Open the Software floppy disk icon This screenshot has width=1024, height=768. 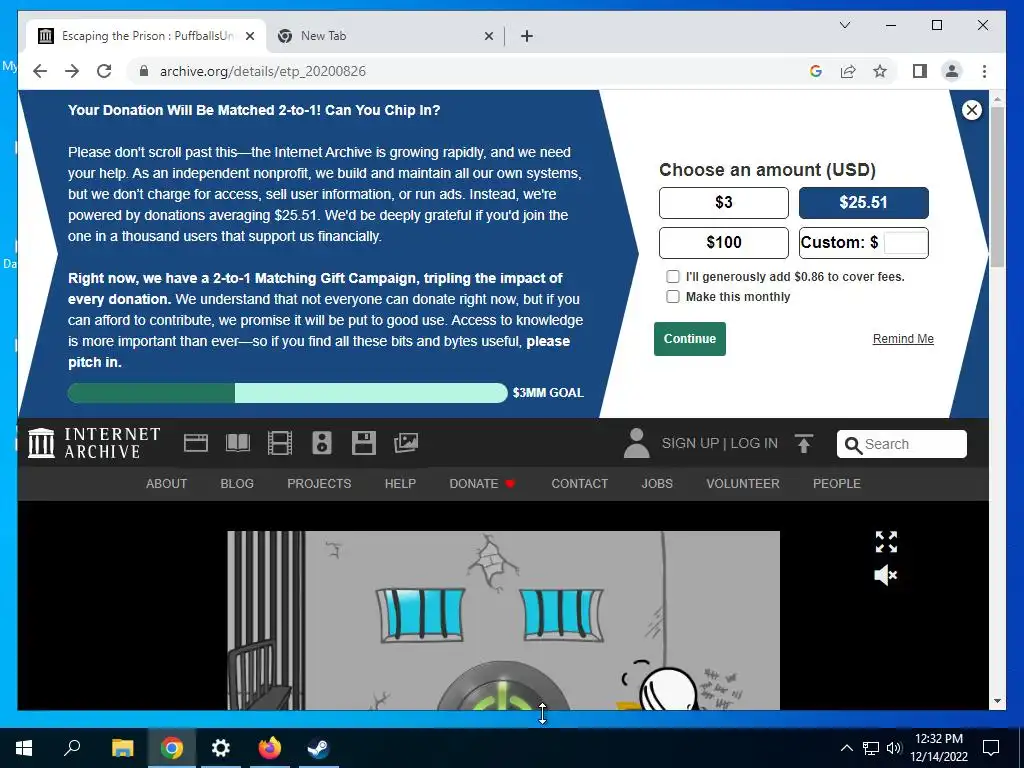(x=364, y=443)
